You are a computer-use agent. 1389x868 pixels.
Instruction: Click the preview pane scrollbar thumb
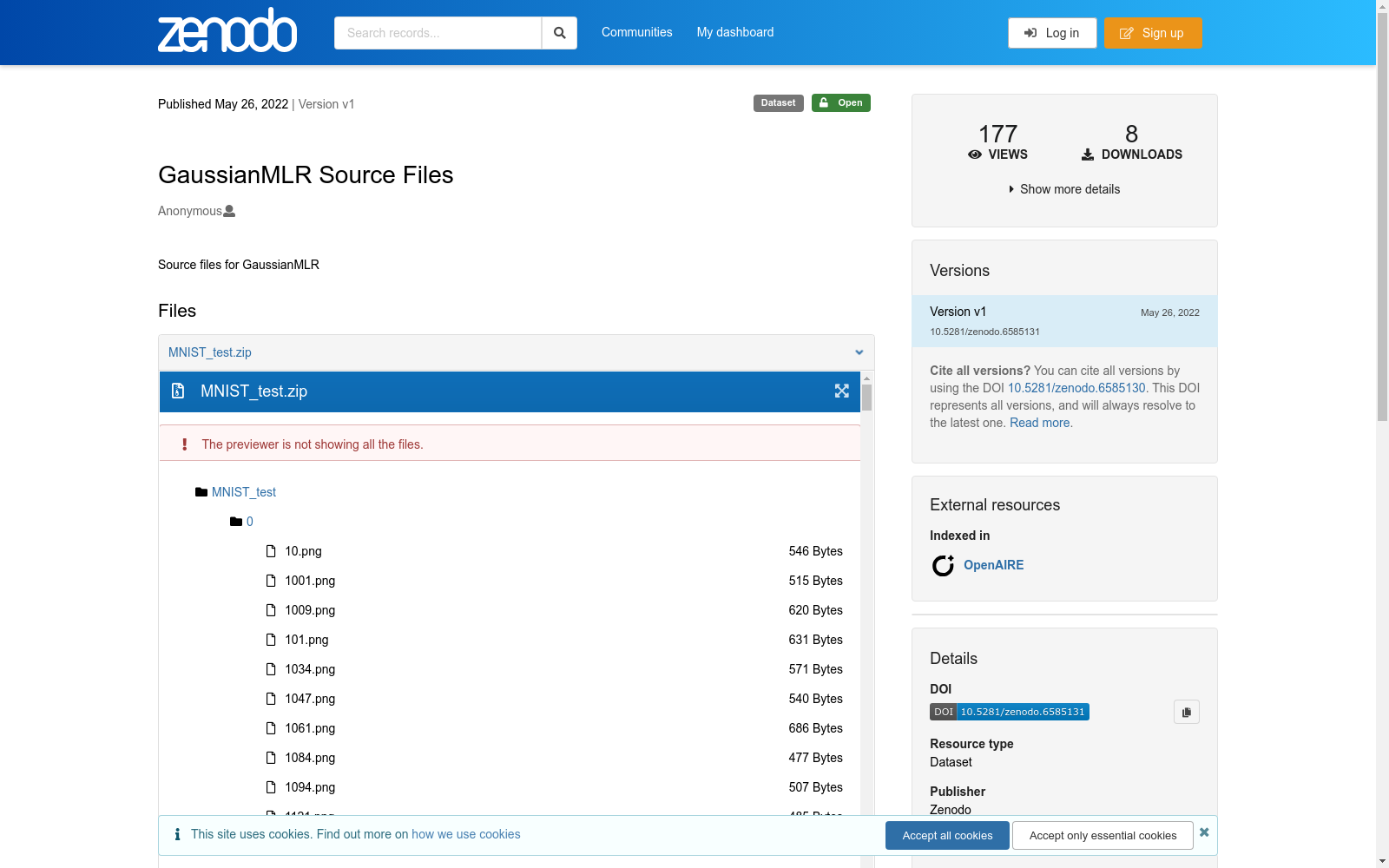[x=866, y=398]
